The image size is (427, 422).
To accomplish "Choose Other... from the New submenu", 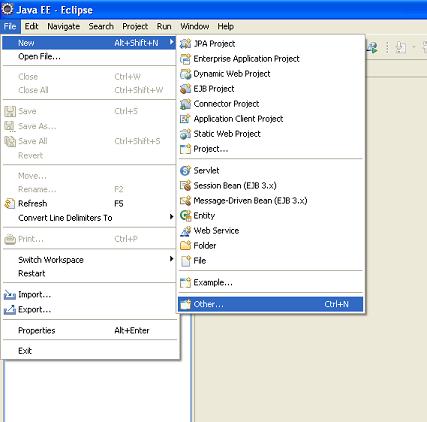I will (270, 304).
